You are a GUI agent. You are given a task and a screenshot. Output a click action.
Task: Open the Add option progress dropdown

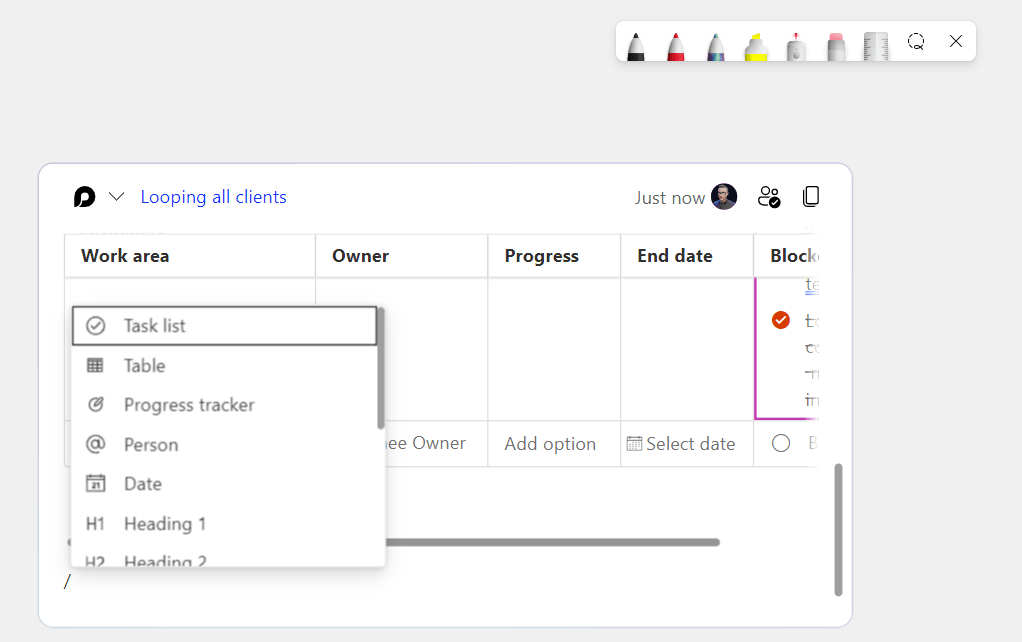pyautogui.click(x=550, y=444)
